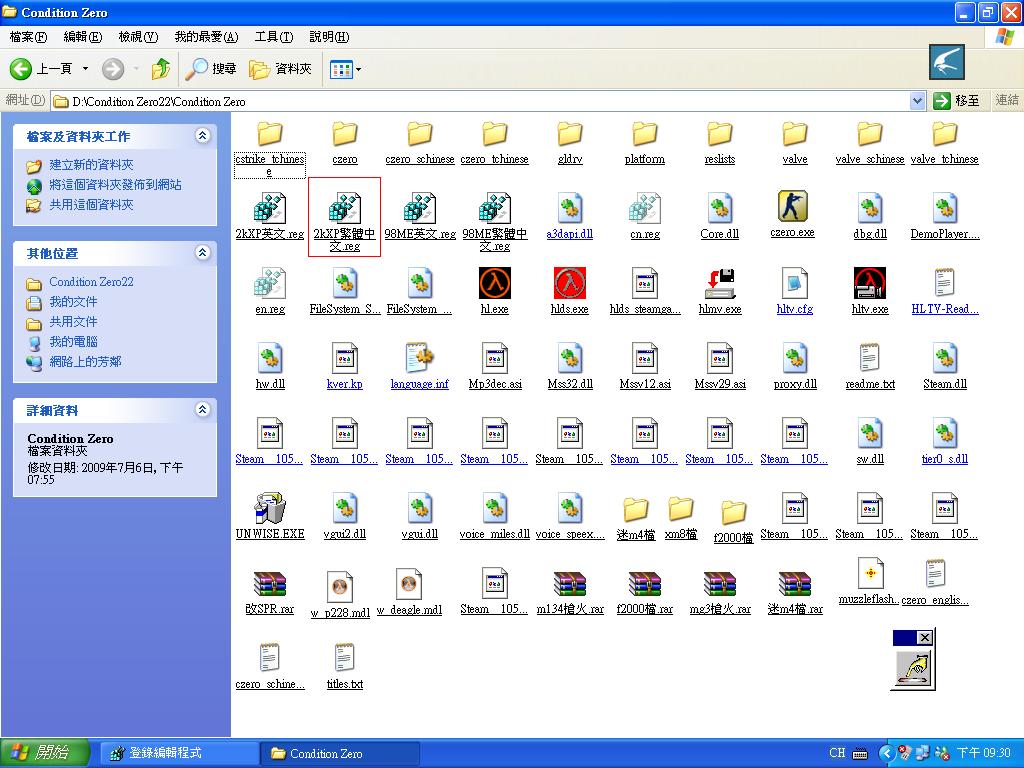
Task: Click the Condition Zero taskbar button
Action: coord(340,753)
